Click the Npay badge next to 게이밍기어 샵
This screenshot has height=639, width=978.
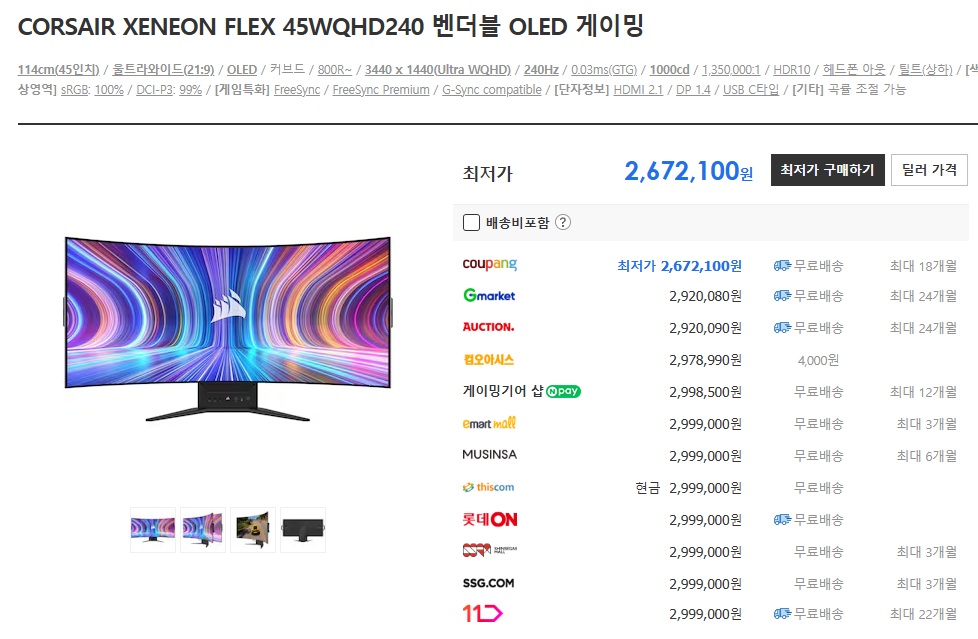click(563, 391)
